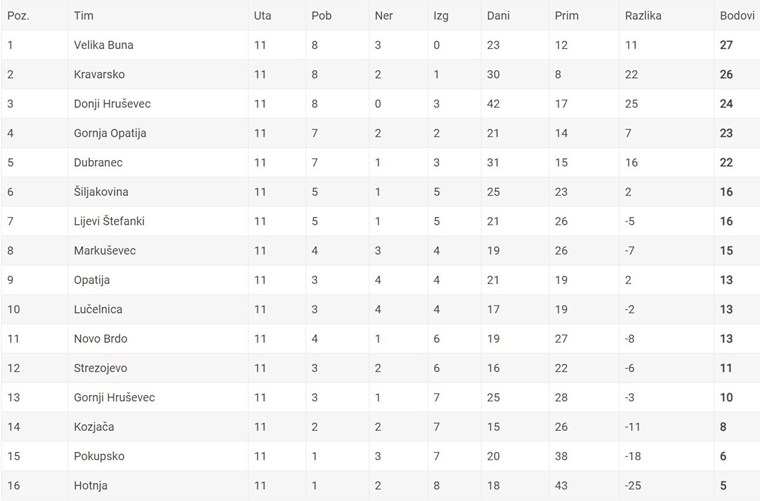
Task: Open the Dubranec team row
Action: [98, 163]
